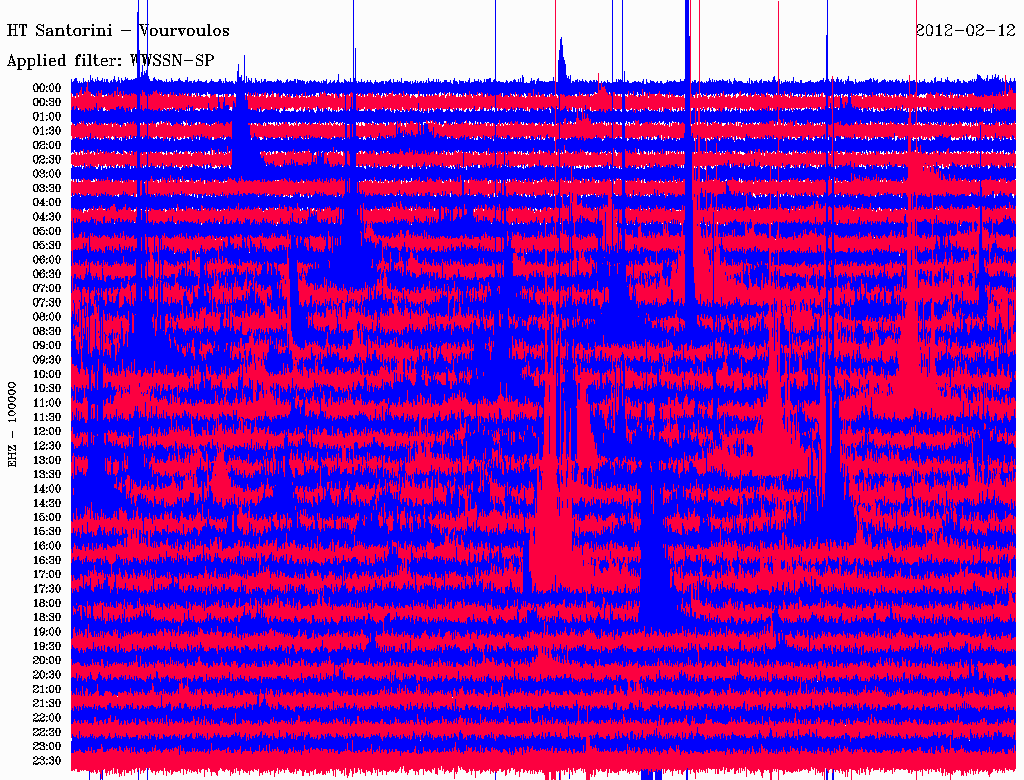Viewport: 1024px width, 780px height.
Task: Select the 00:00 time row label
Action: pyautogui.click(x=47, y=88)
